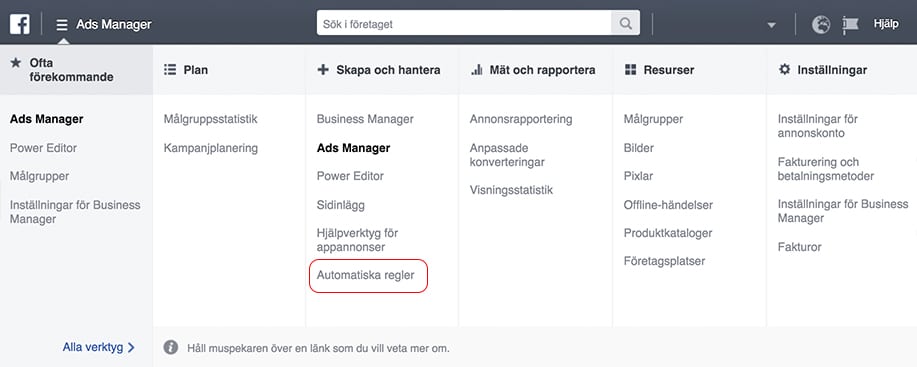Click the flag icon in top bar
917x367 pixels.
click(x=850, y=25)
